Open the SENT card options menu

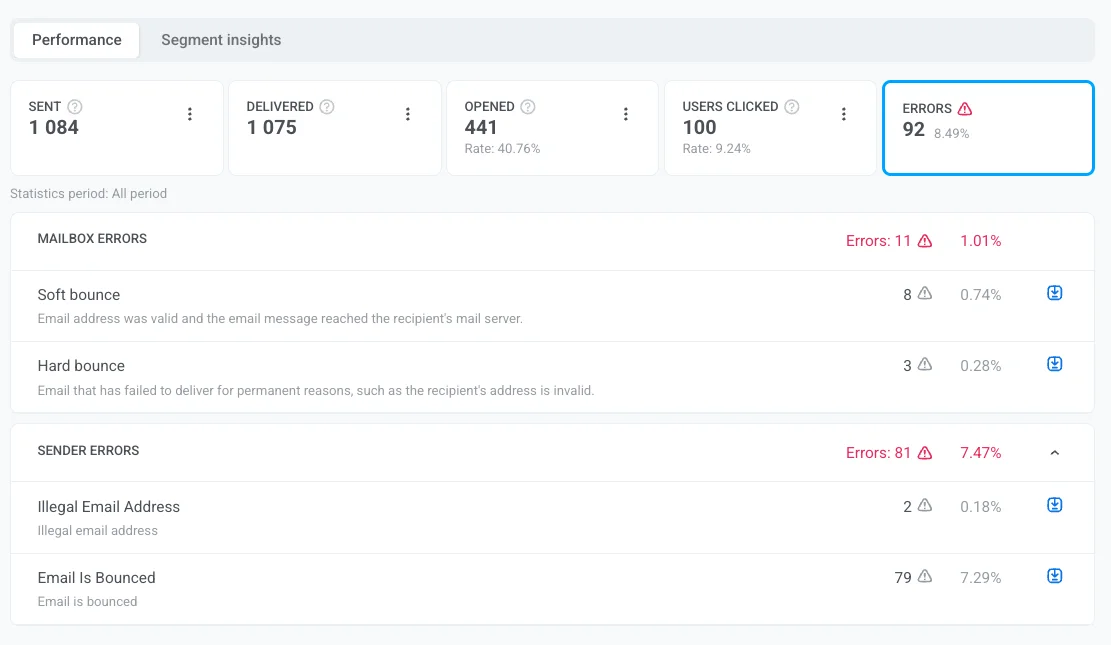click(x=190, y=114)
